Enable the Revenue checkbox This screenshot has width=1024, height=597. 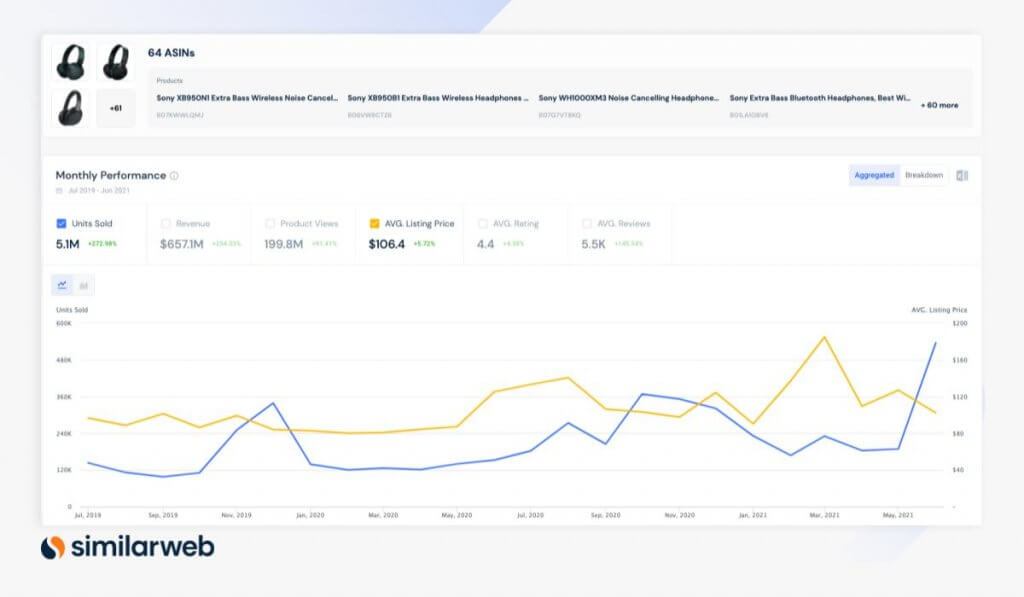pyautogui.click(x=165, y=223)
